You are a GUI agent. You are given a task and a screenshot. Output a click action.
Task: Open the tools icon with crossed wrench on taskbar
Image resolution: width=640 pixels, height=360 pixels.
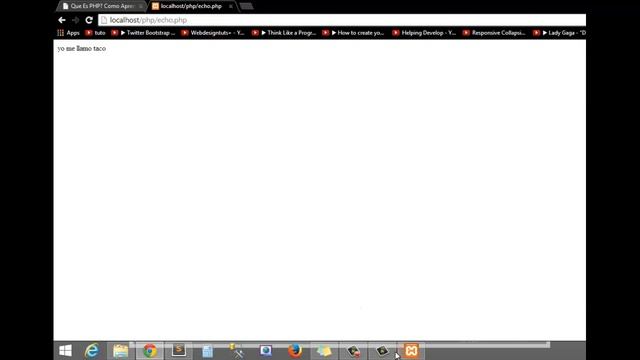tap(237, 351)
